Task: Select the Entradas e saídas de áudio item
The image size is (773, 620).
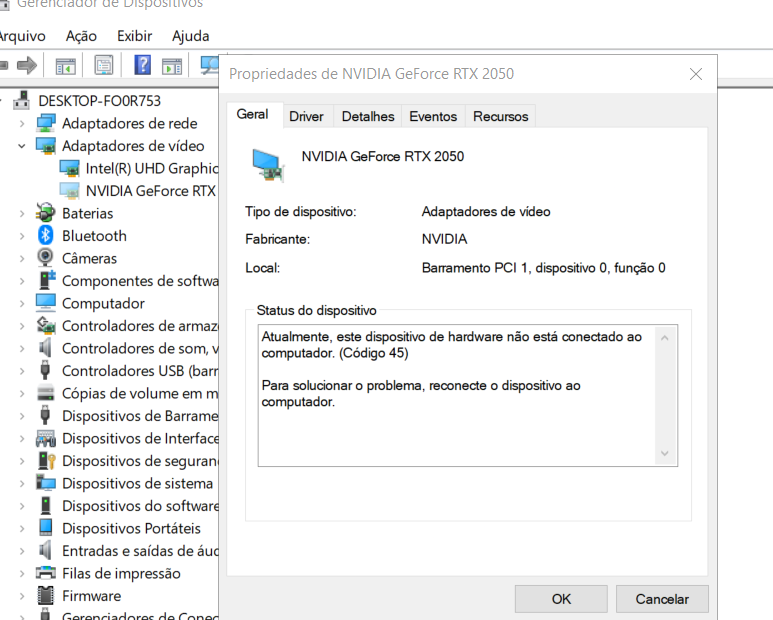Action: tap(141, 551)
